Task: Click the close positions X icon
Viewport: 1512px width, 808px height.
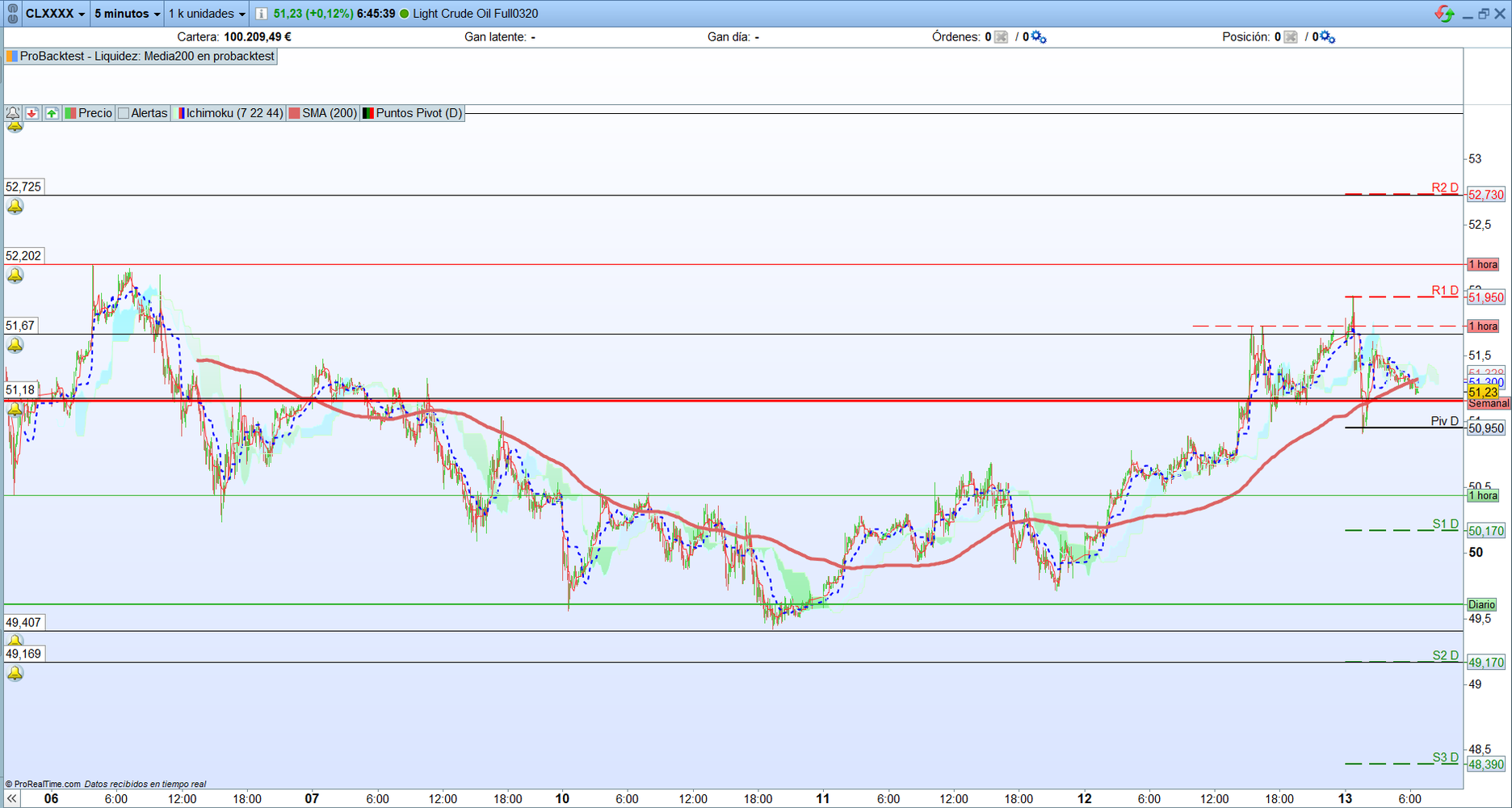Action: 1291,37
